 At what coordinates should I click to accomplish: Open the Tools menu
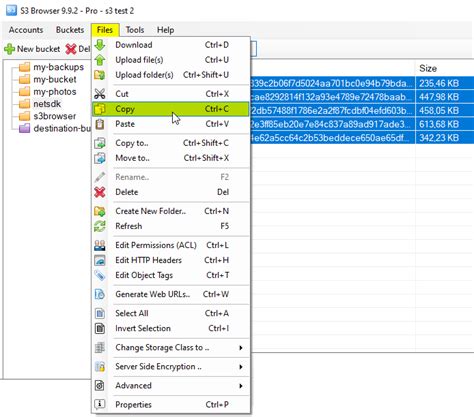point(135,30)
